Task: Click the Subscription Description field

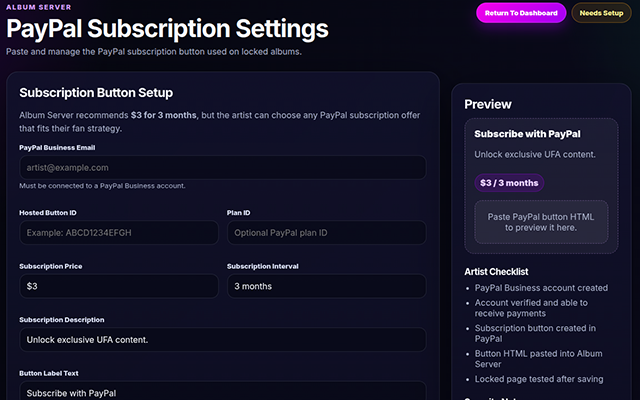Action: click(x=223, y=340)
